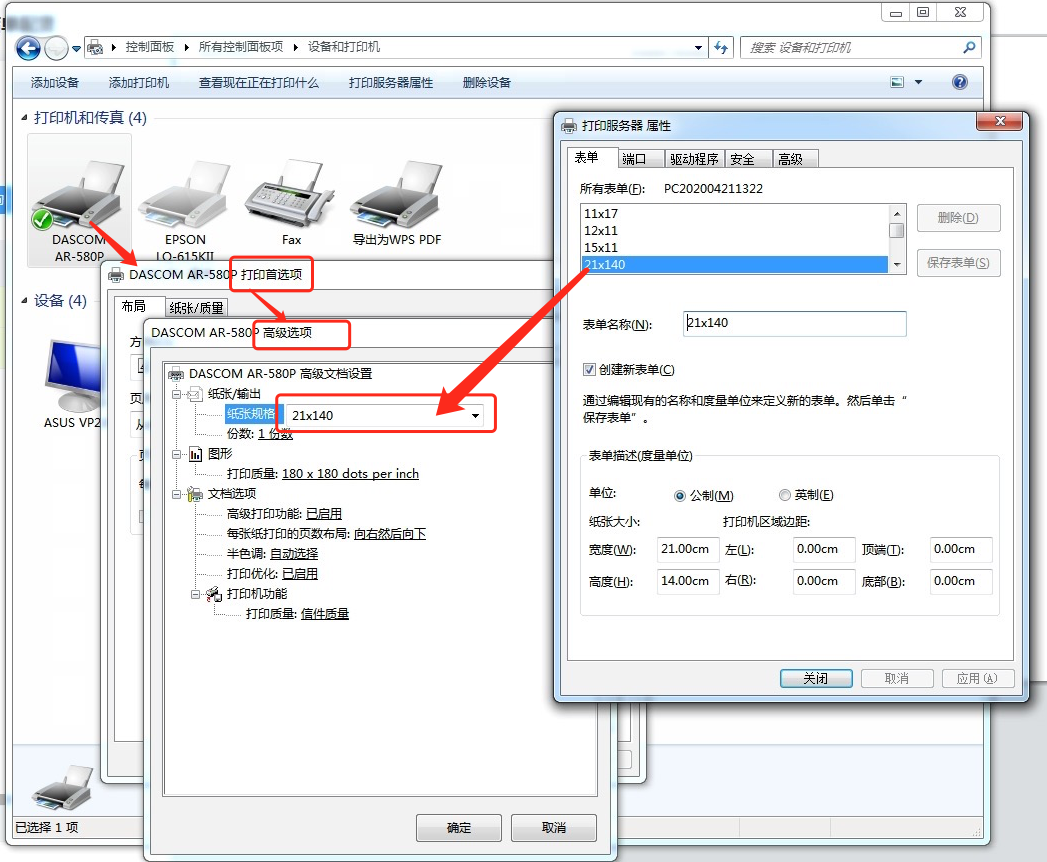Click the 确定 button in 高级选项 dialog

click(x=459, y=828)
